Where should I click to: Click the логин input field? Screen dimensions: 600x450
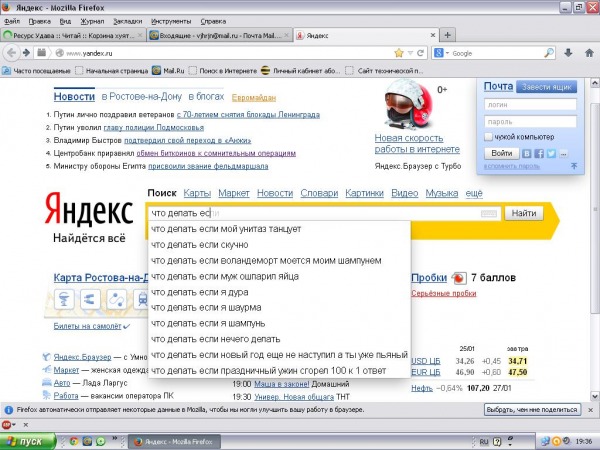530,104
